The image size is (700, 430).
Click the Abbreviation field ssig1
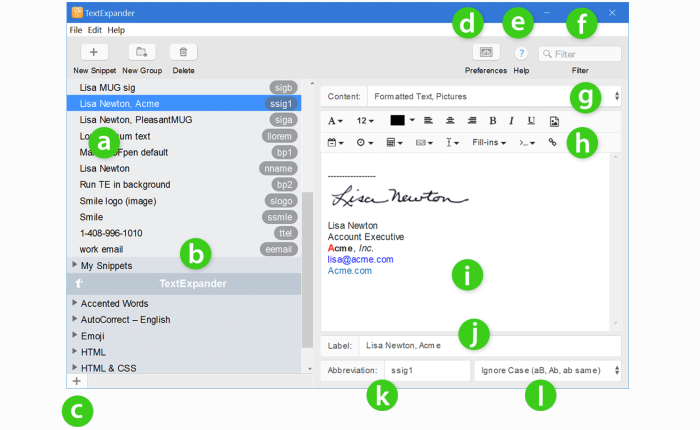[x=427, y=370]
